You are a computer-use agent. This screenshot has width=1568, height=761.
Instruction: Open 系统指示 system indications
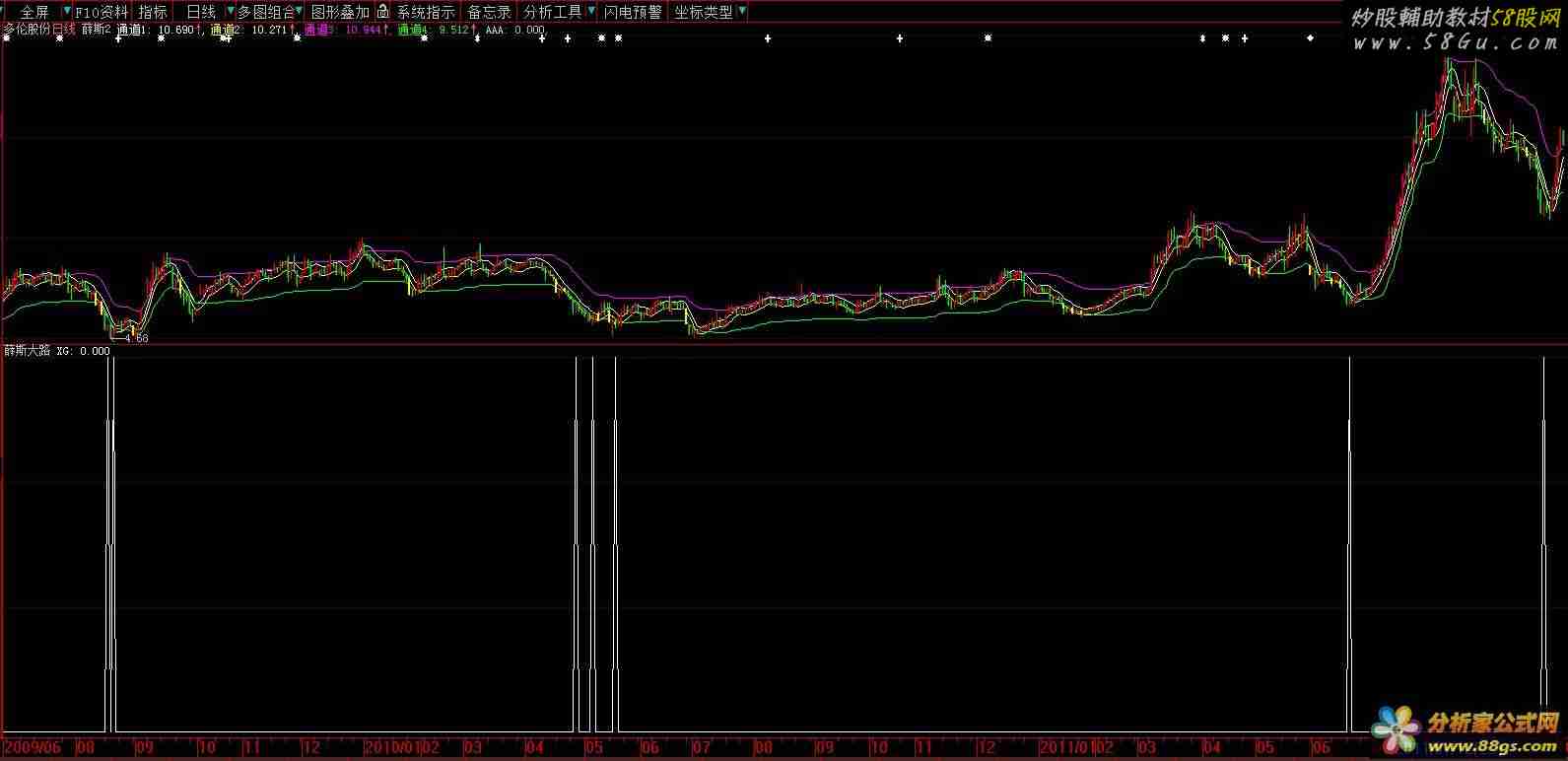[x=426, y=12]
